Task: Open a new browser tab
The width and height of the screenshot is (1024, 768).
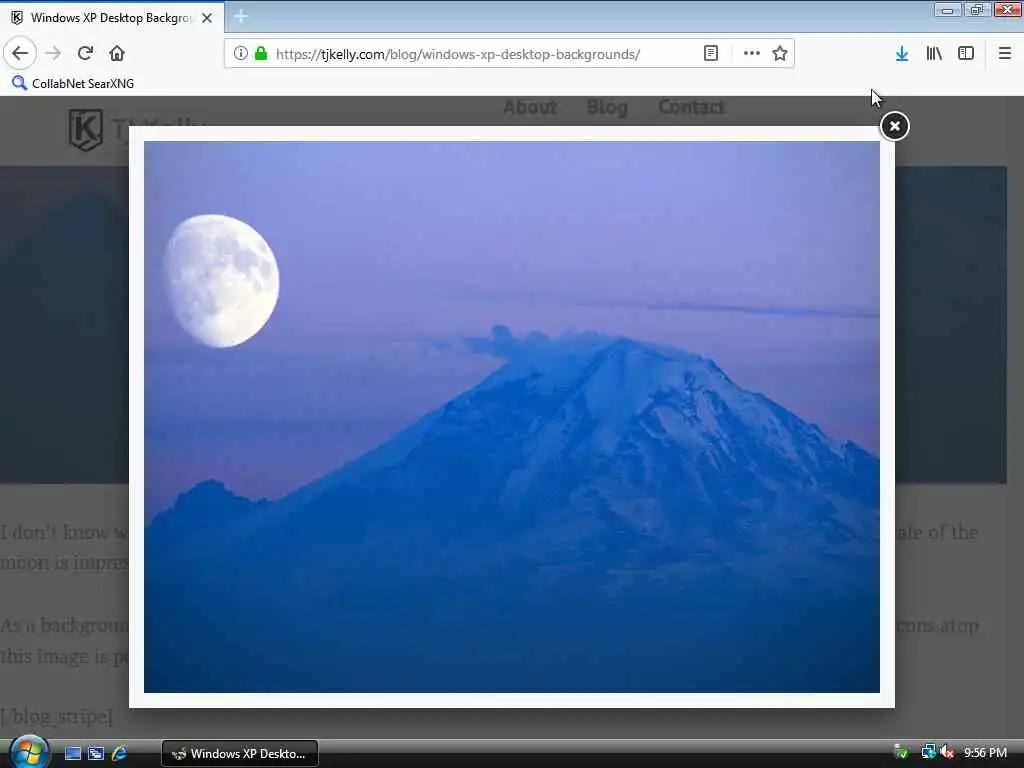Action: pos(241,17)
